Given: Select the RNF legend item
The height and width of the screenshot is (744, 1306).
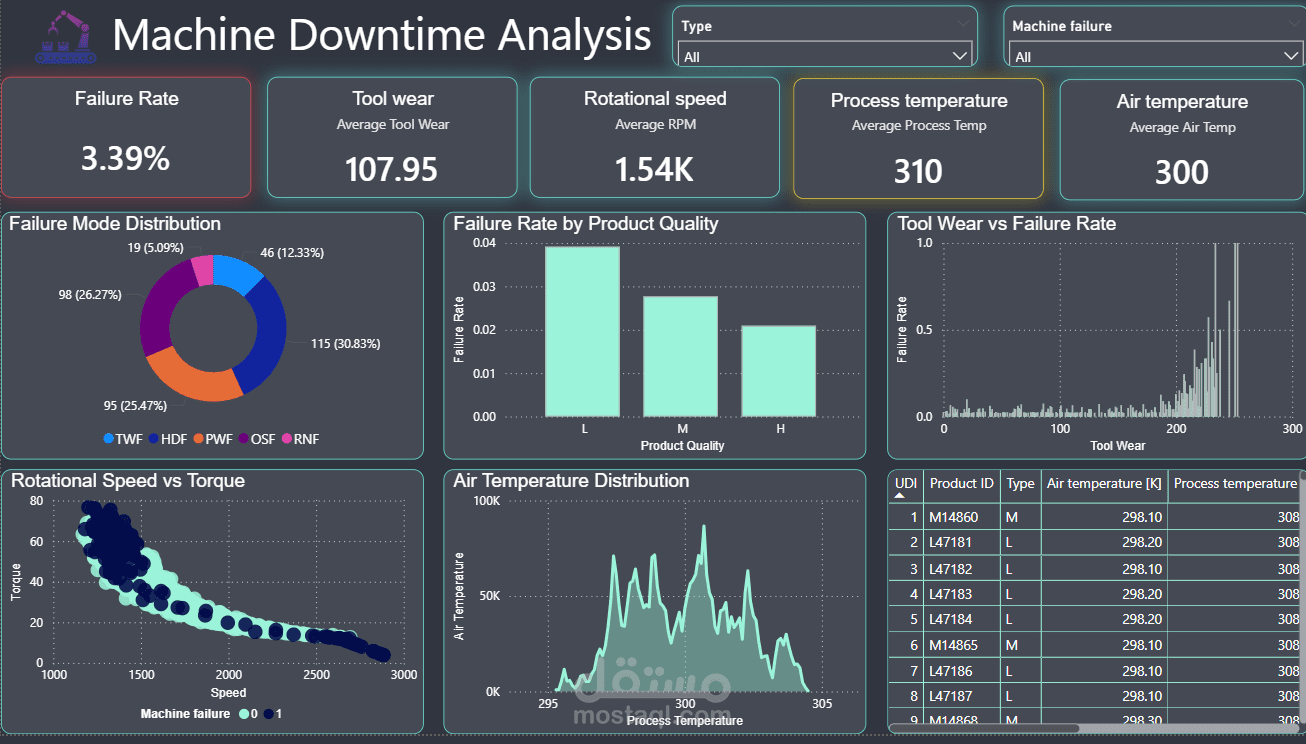Looking at the screenshot, I should click(299, 439).
